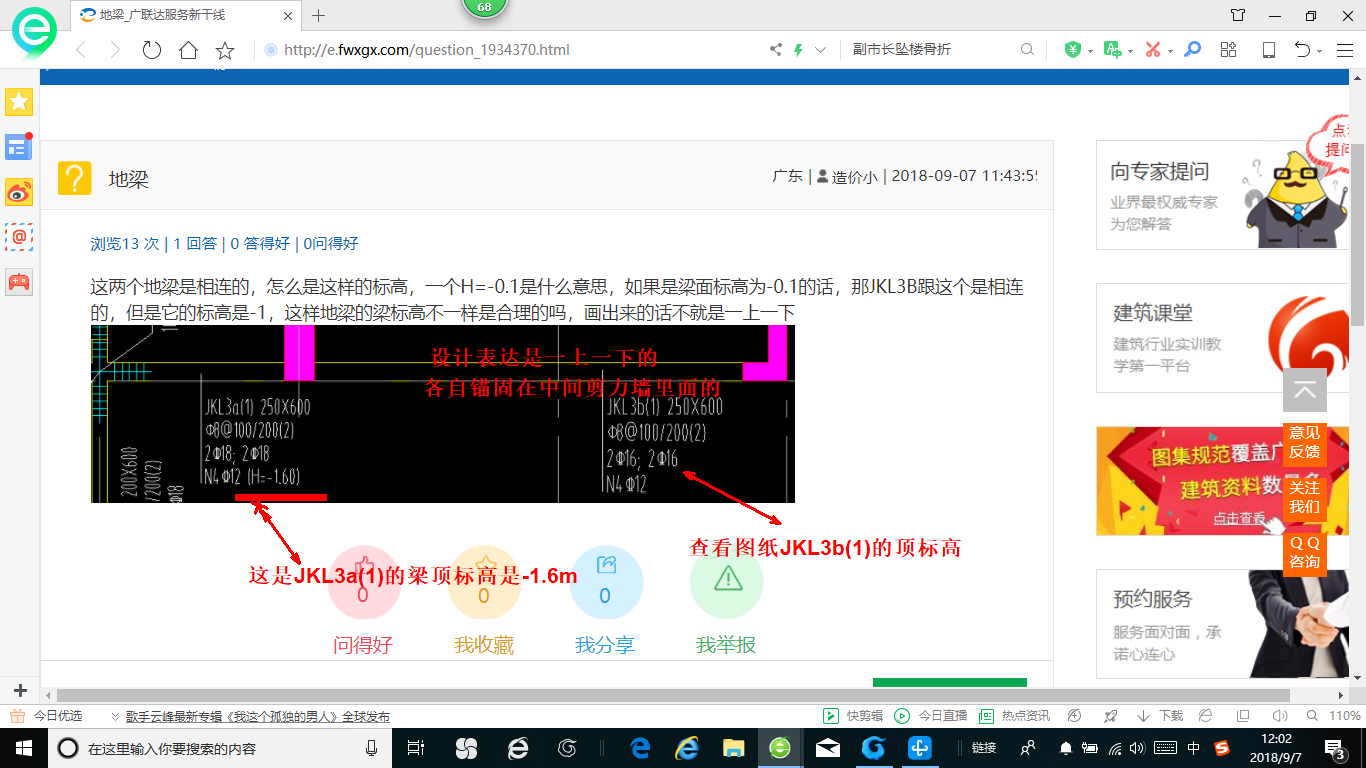Open a new browser tab
Viewport: 1366px width, 768px height.
coord(319,15)
